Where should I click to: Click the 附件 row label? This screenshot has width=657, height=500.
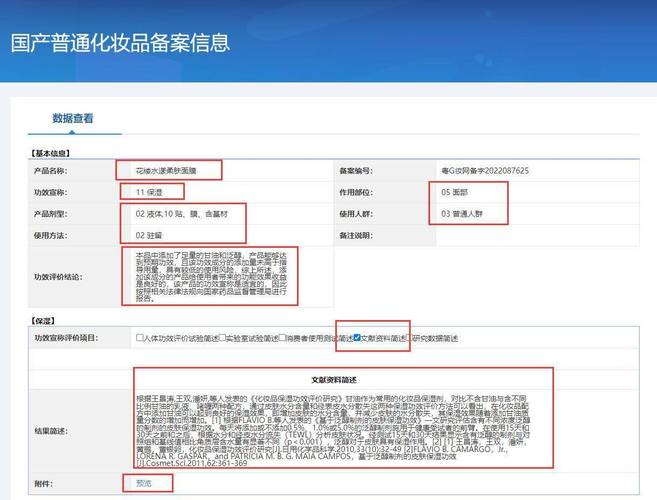click(x=44, y=484)
